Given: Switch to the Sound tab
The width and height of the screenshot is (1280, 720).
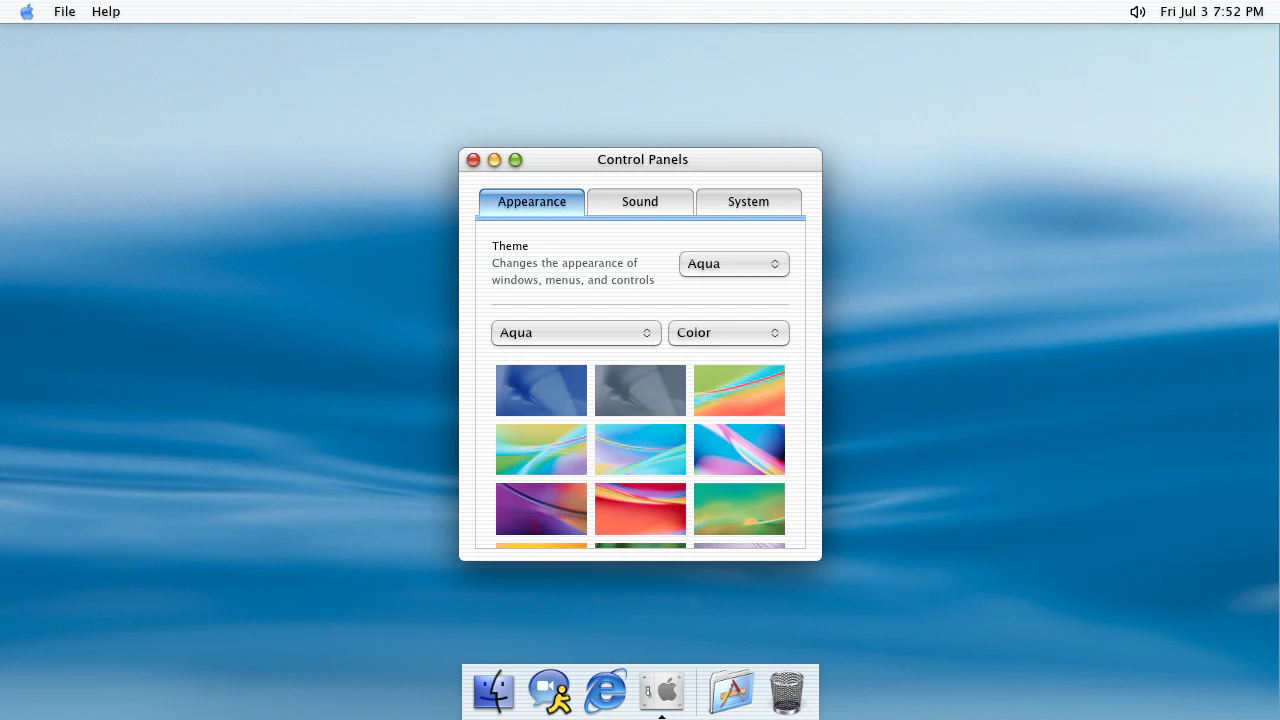Looking at the screenshot, I should pos(640,202).
